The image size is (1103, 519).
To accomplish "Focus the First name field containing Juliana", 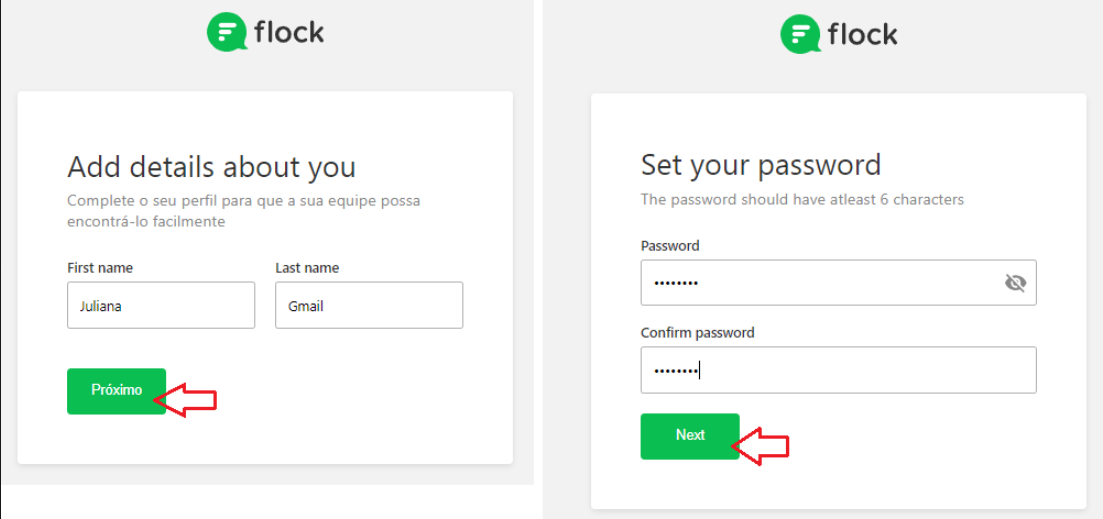I will pos(161,305).
